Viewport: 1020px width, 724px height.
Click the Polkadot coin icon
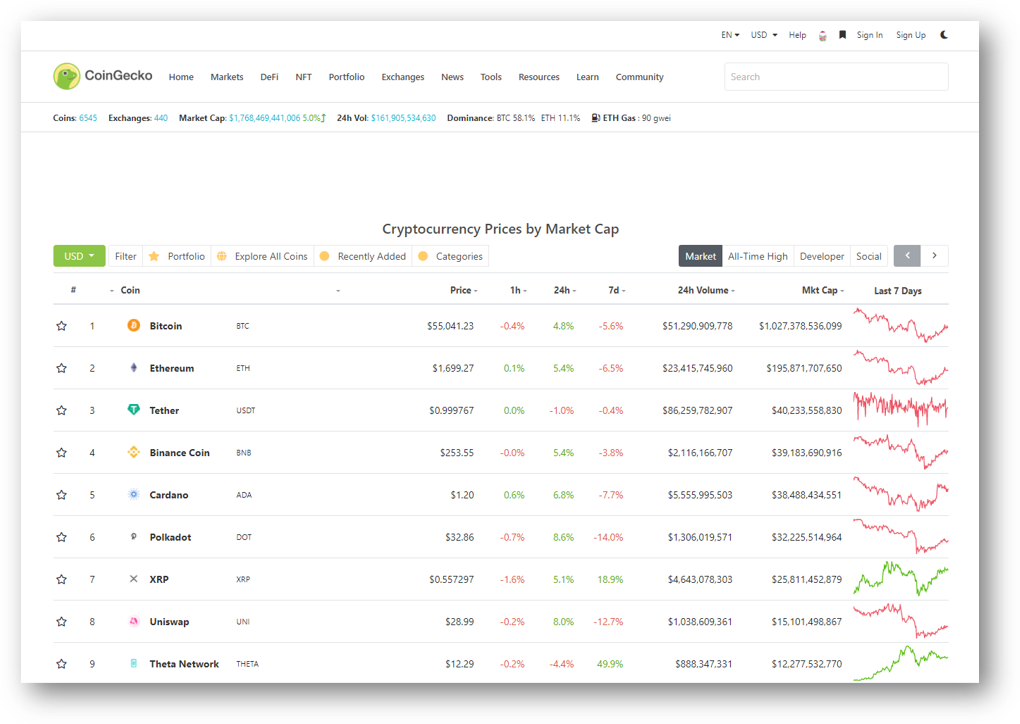coord(133,537)
